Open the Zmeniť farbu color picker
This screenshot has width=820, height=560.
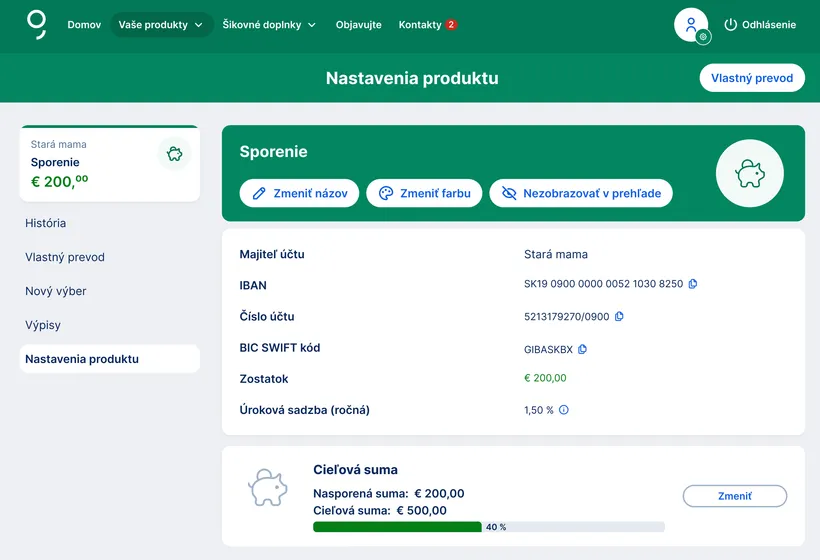[425, 193]
